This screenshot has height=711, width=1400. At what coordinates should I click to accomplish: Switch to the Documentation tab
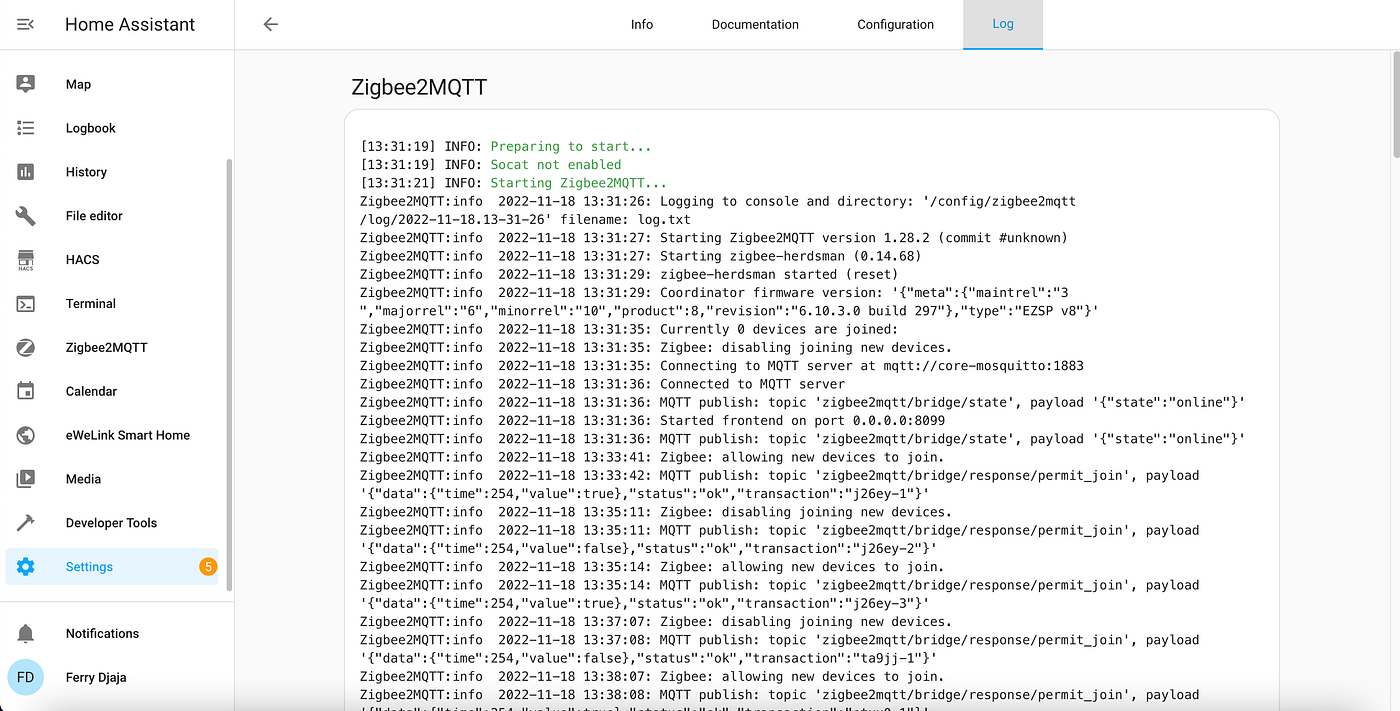pyautogui.click(x=755, y=24)
